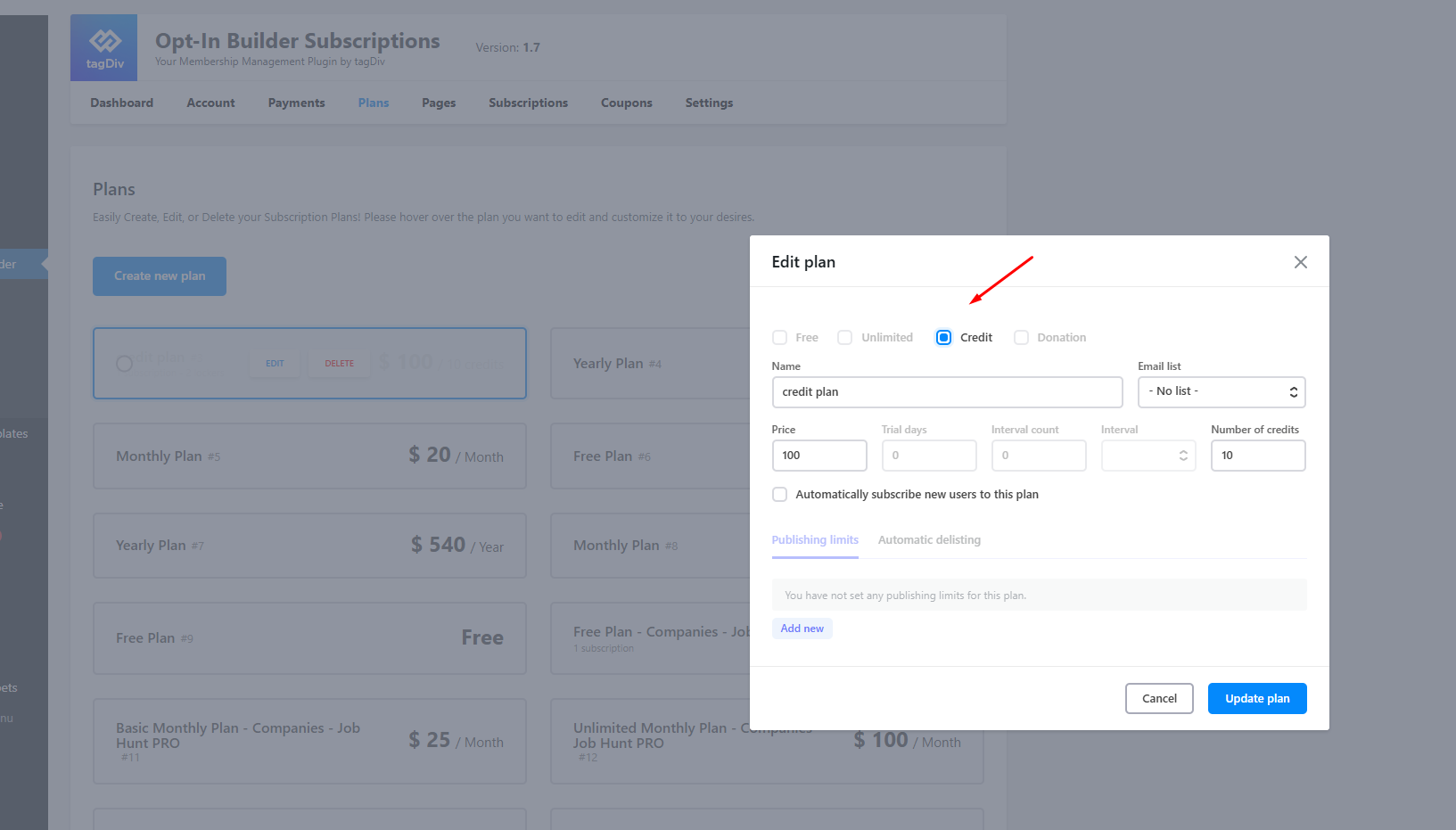Click the Opt-In Builder Subscriptions title
This screenshot has height=830, width=1456.
(x=298, y=41)
